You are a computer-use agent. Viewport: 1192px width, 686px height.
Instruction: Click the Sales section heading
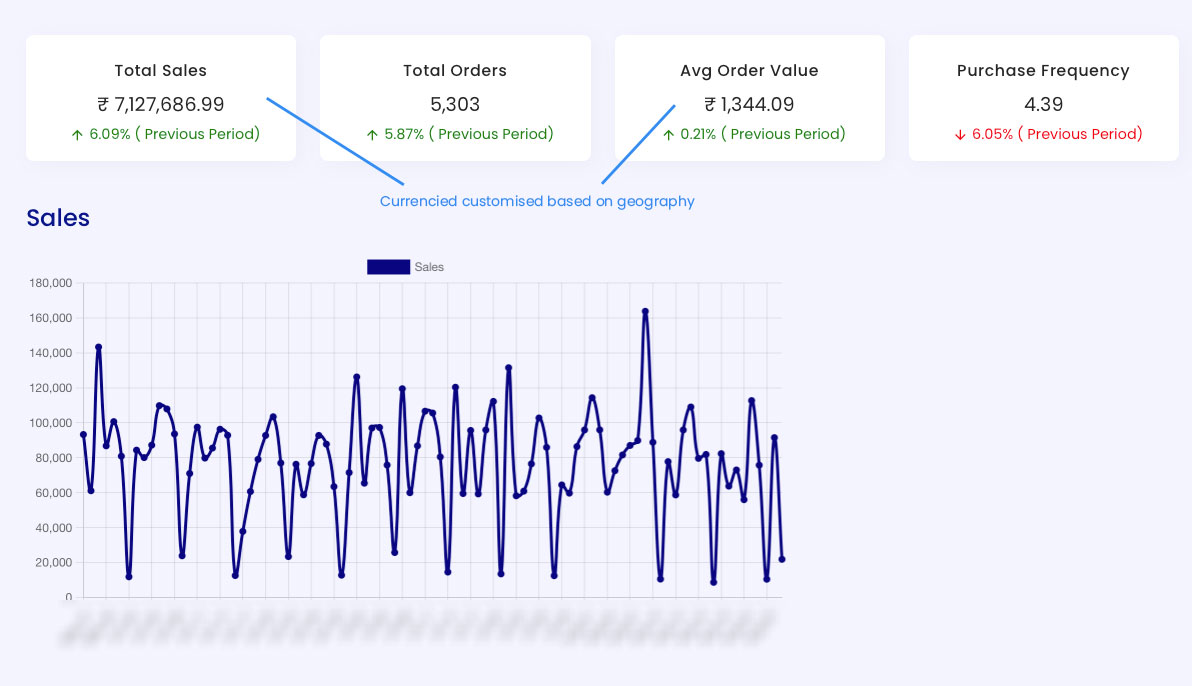point(58,218)
